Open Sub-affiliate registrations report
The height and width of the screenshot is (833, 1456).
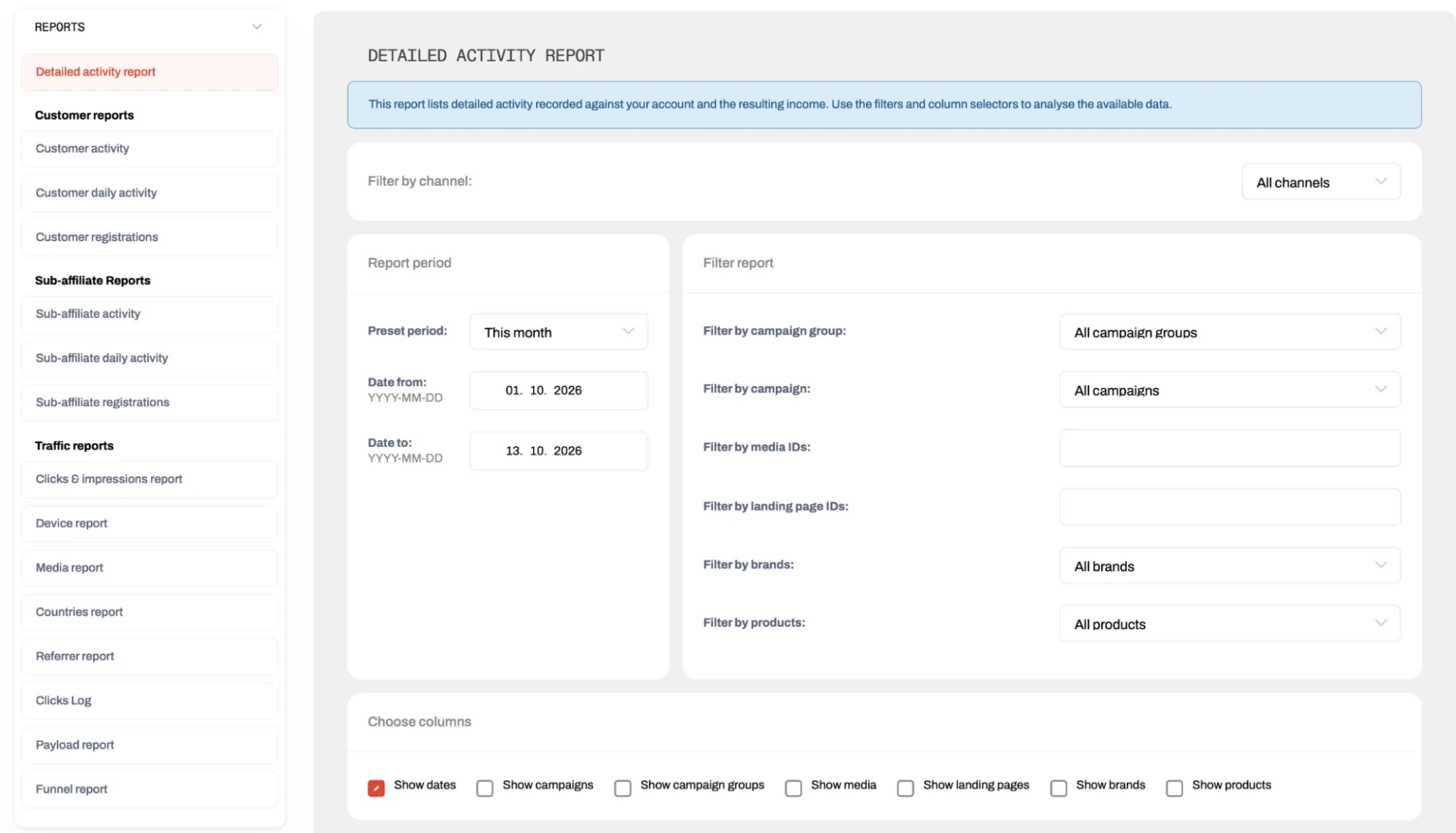149,403
